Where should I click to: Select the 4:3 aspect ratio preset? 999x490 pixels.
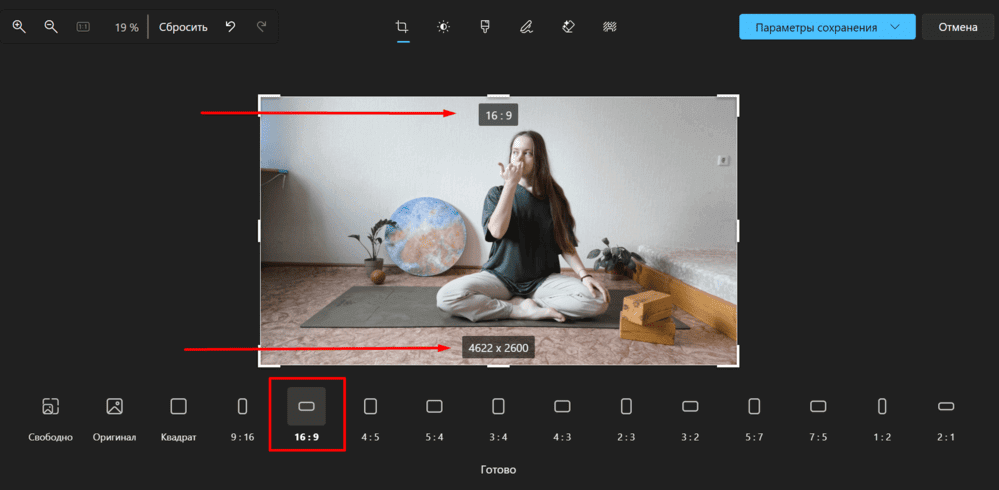562,417
